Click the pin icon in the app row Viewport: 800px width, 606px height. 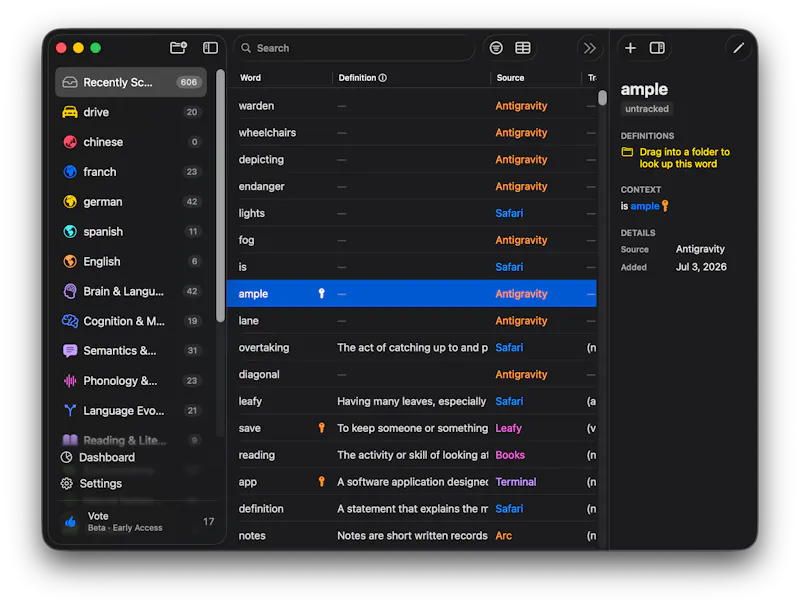tap(321, 481)
